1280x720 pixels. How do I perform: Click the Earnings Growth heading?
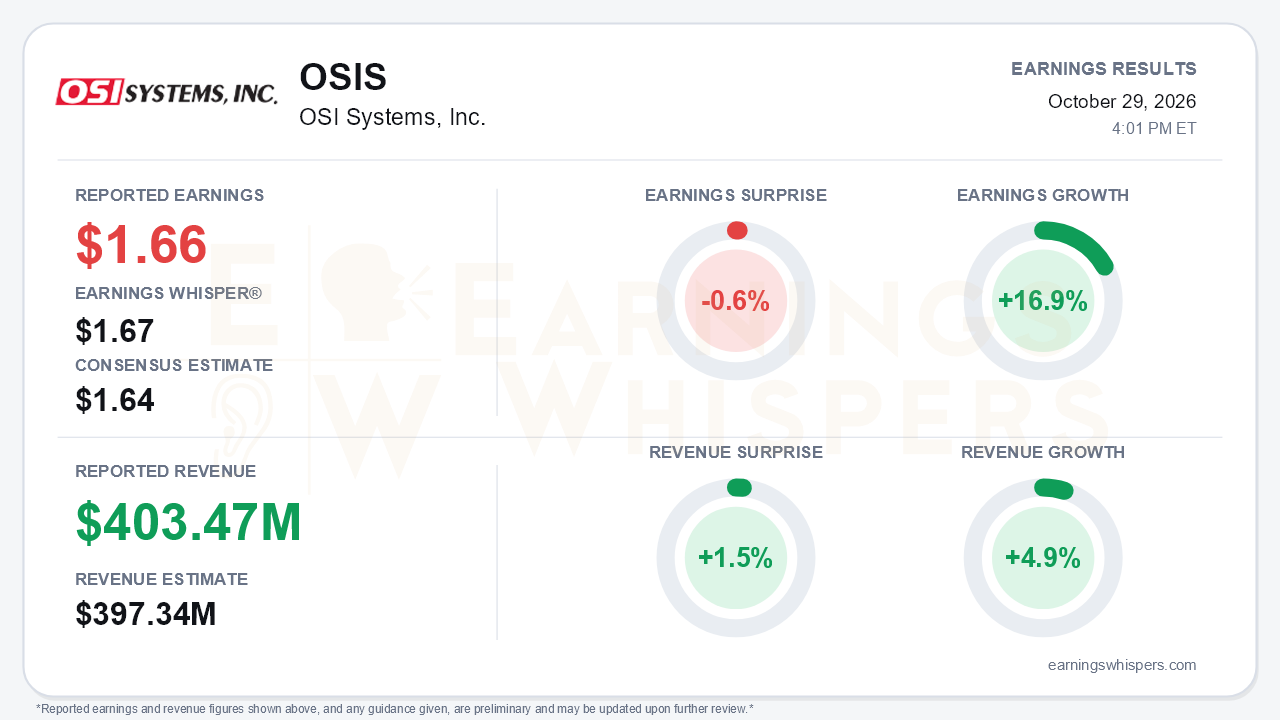point(1043,195)
